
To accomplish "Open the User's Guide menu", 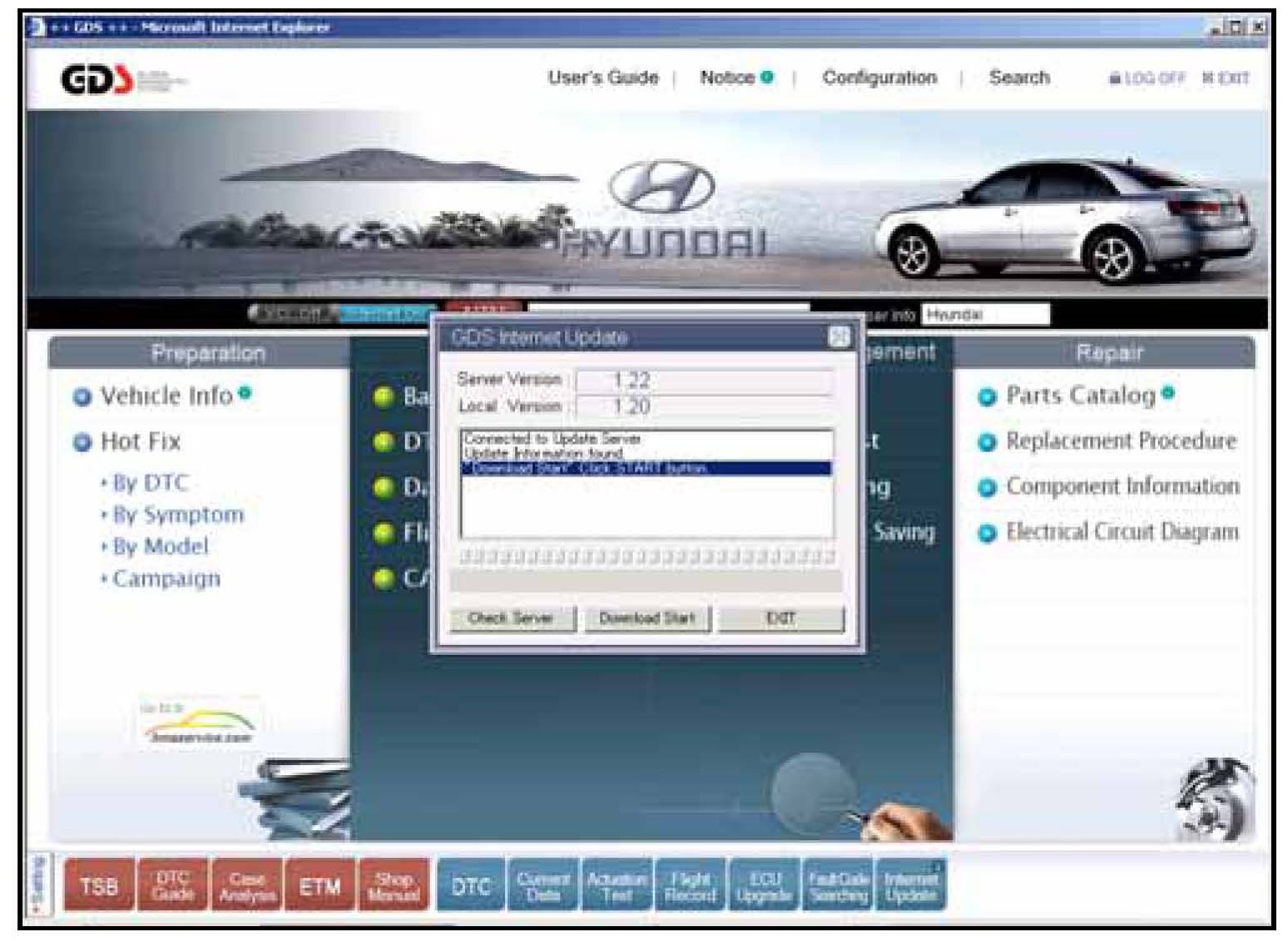I will tap(603, 78).
